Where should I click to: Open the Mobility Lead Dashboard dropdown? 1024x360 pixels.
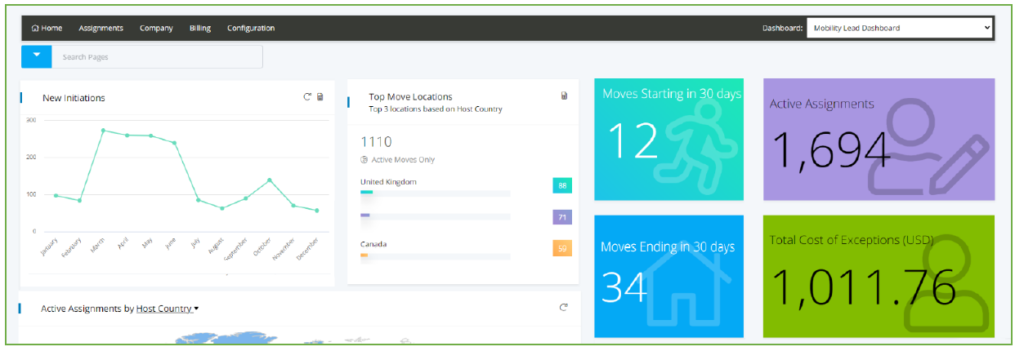pyautogui.click(x=899, y=28)
